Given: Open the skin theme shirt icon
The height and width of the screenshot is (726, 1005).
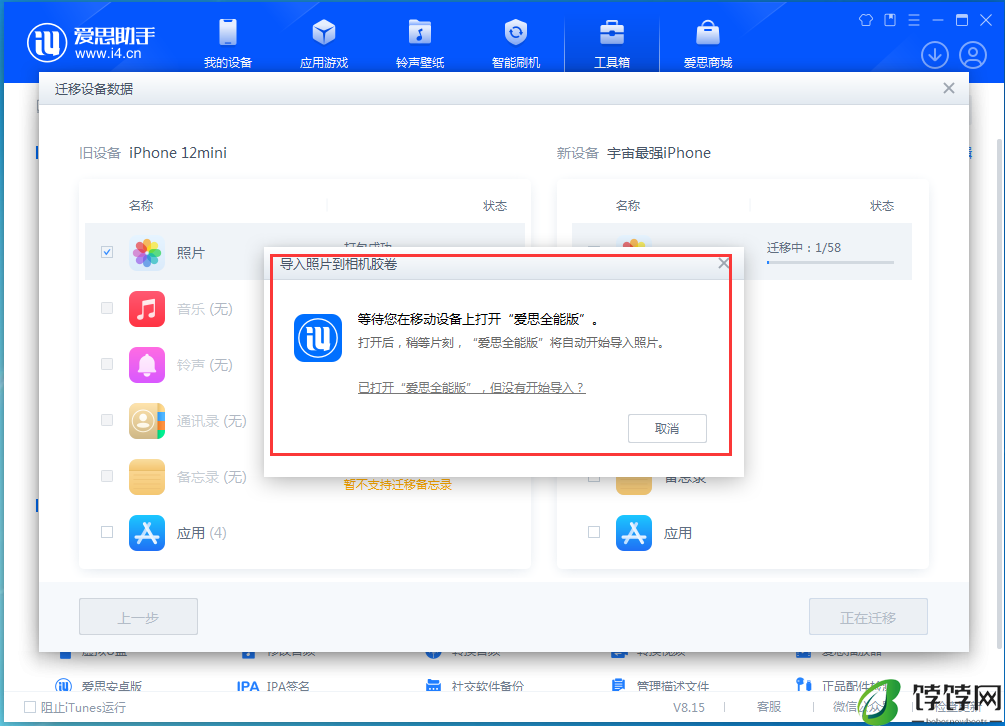Looking at the screenshot, I should (x=866, y=20).
